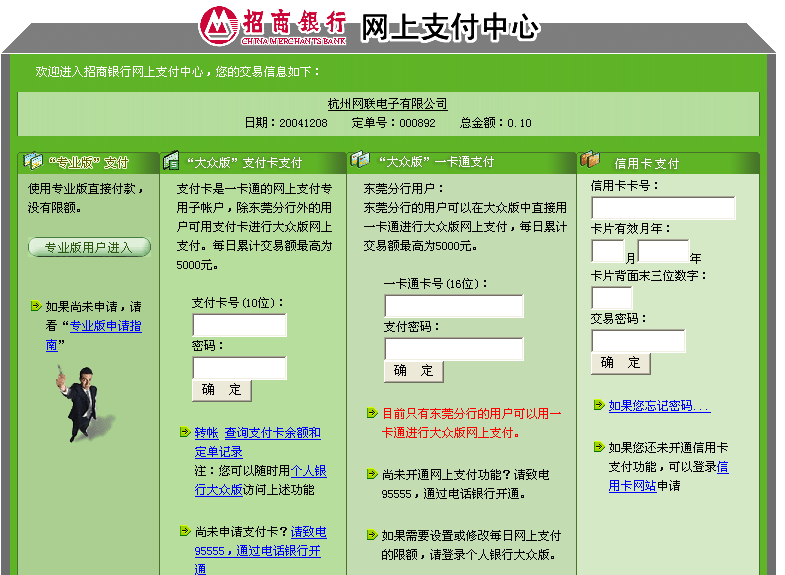The width and height of the screenshot is (785, 575).
Task: Click 确定 button in 信用卡支付 panel
Action: coord(621,363)
